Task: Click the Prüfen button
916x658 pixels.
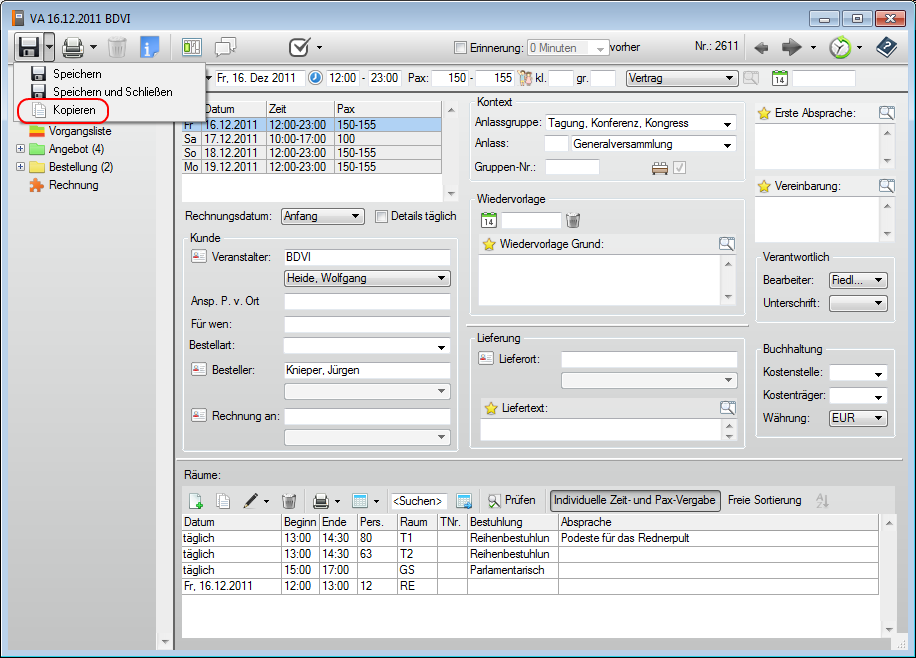Action: click(512, 500)
